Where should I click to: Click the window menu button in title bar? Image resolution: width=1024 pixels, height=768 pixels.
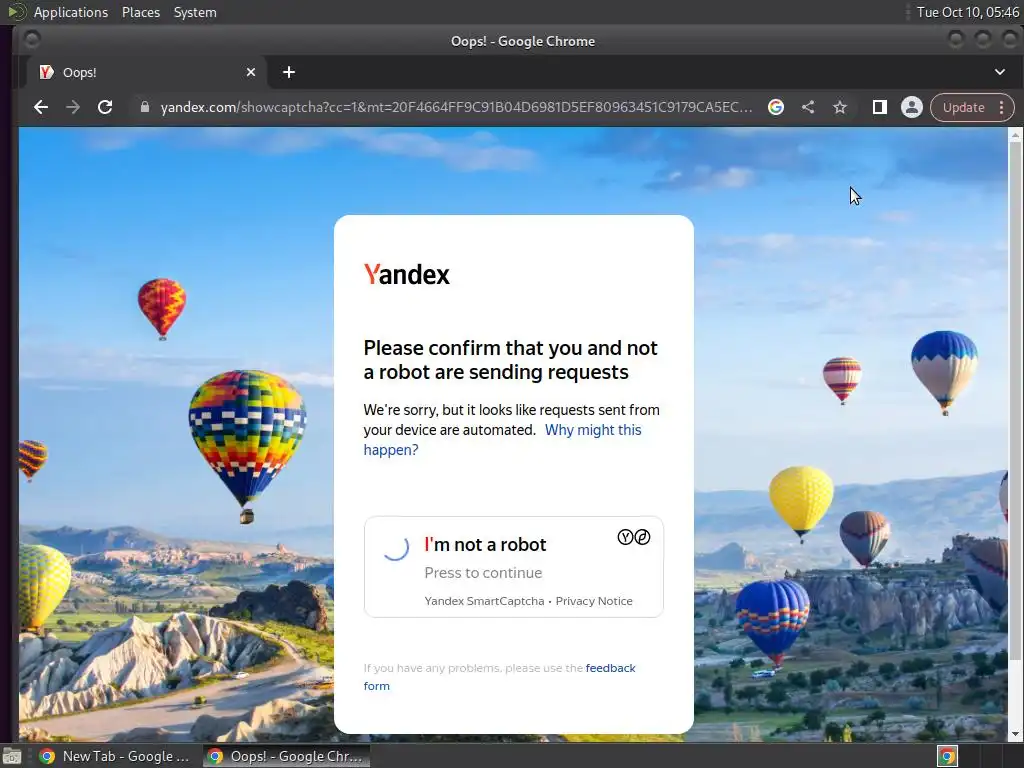(31, 40)
